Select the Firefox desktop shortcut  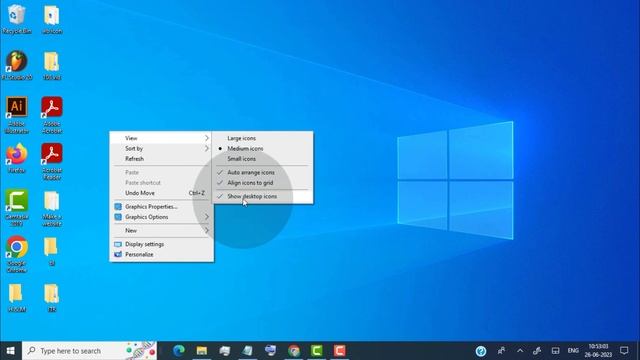[x=16, y=158]
